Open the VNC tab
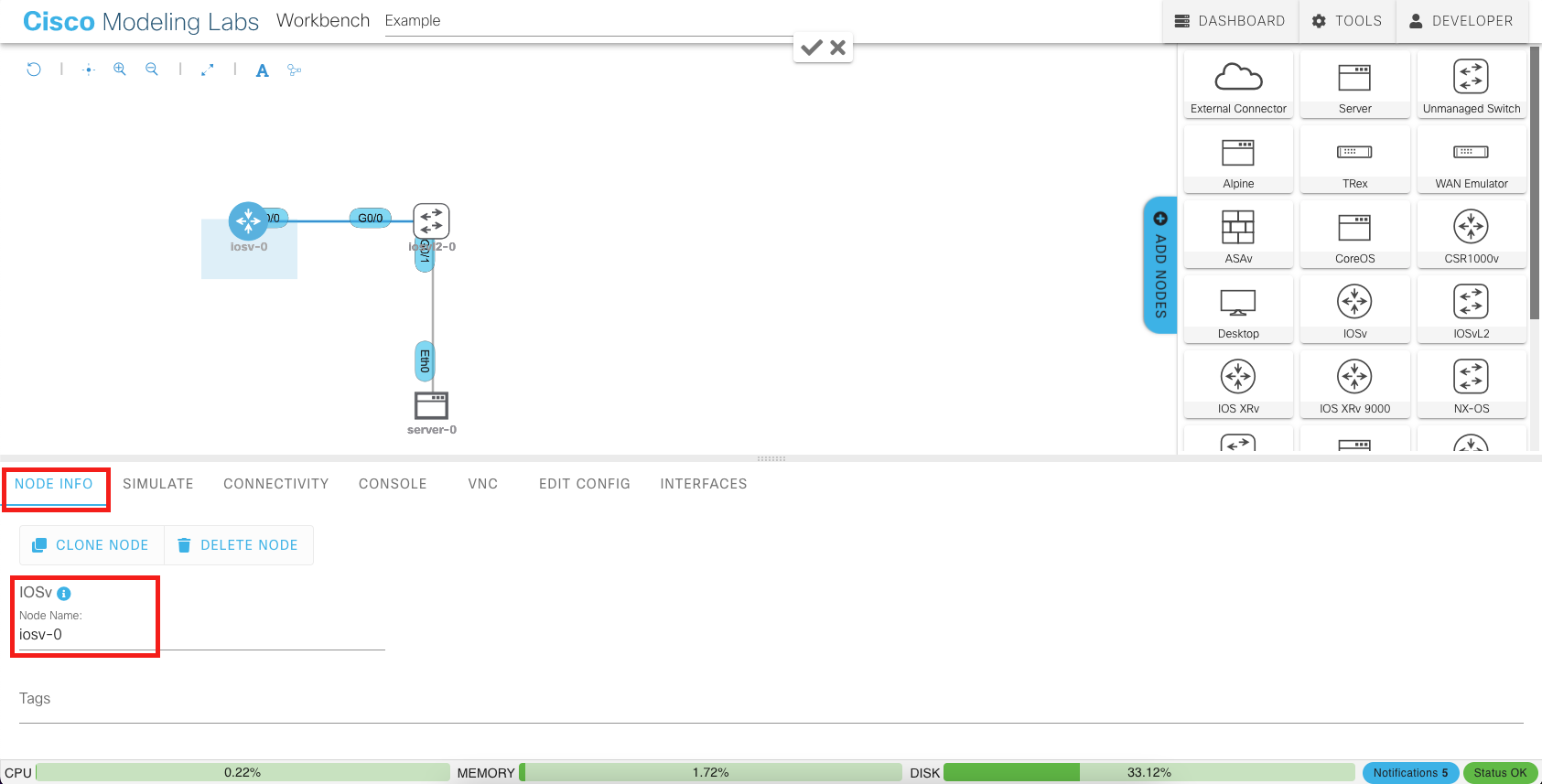This screenshot has width=1542, height=784. click(x=483, y=484)
